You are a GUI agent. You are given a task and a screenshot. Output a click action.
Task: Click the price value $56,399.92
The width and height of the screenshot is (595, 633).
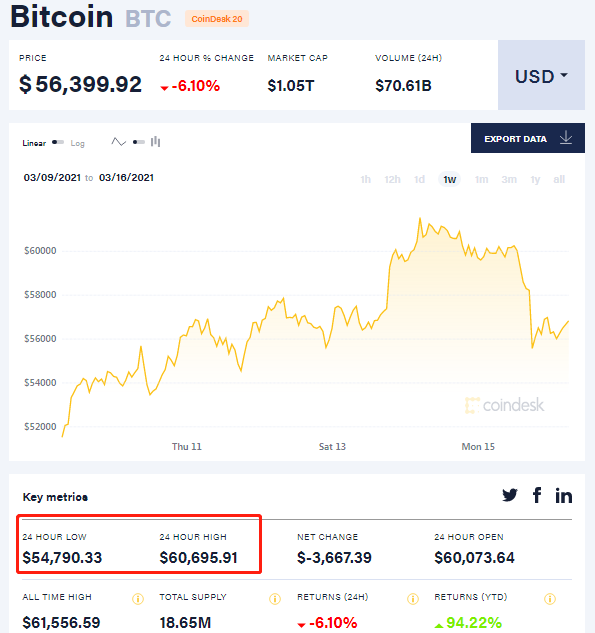coord(80,84)
